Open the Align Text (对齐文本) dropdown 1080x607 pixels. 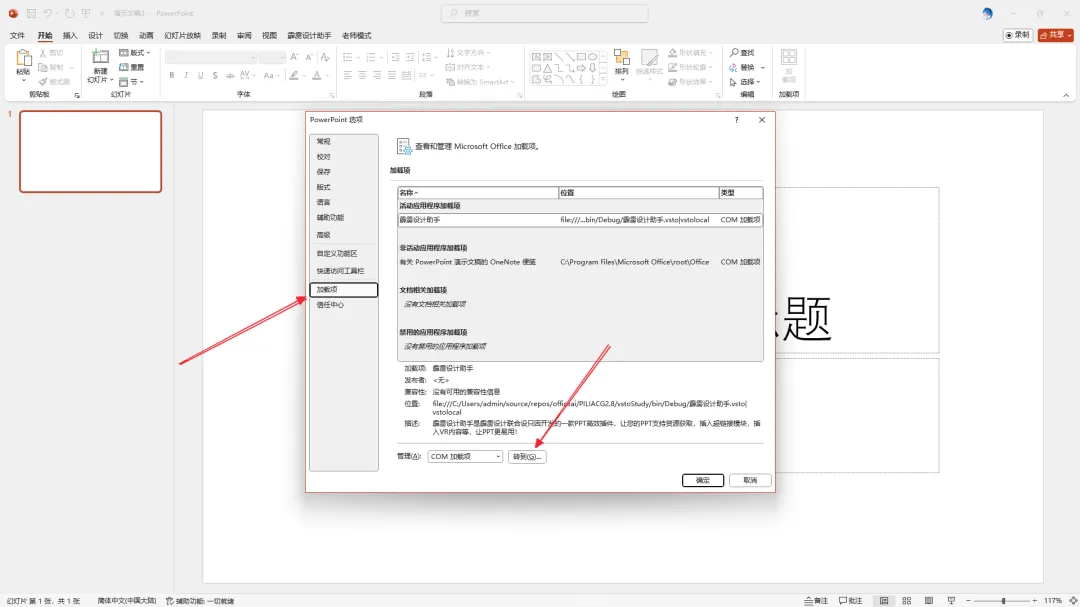pyautogui.click(x=468, y=68)
